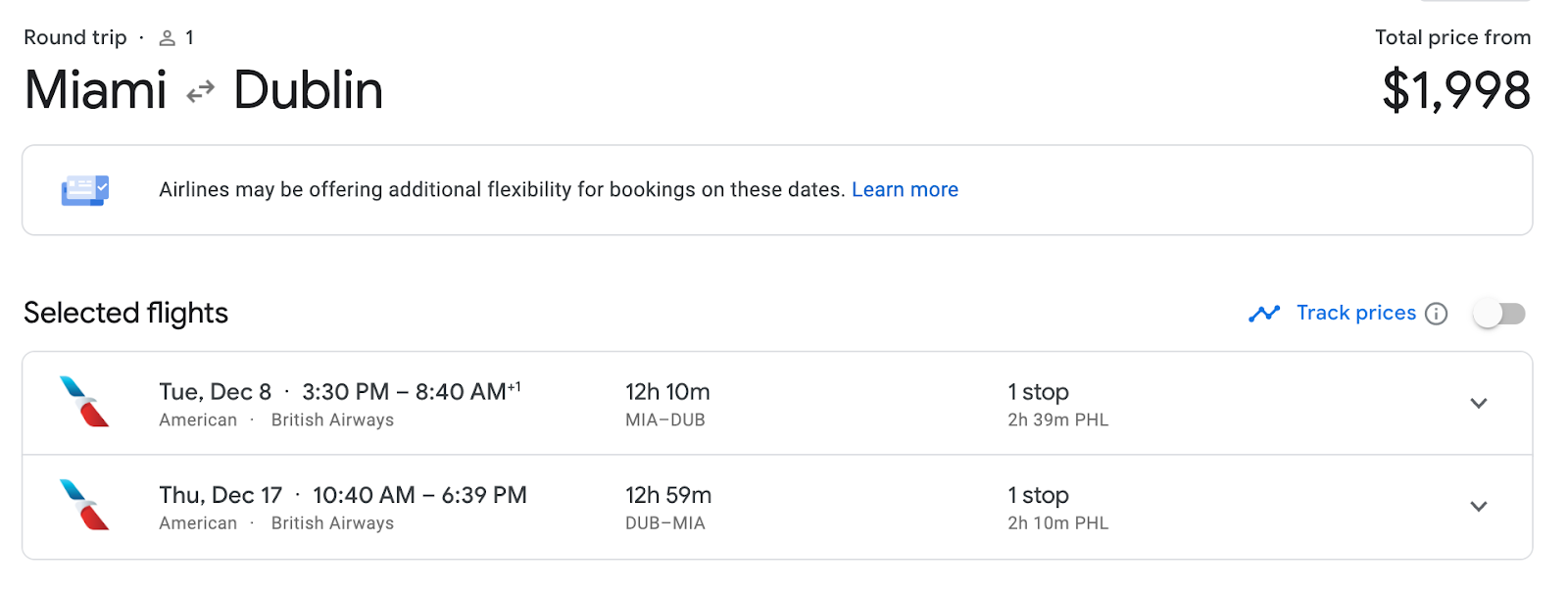
Task: Click the Miami to Dublin heading
Action: [x=204, y=90]
